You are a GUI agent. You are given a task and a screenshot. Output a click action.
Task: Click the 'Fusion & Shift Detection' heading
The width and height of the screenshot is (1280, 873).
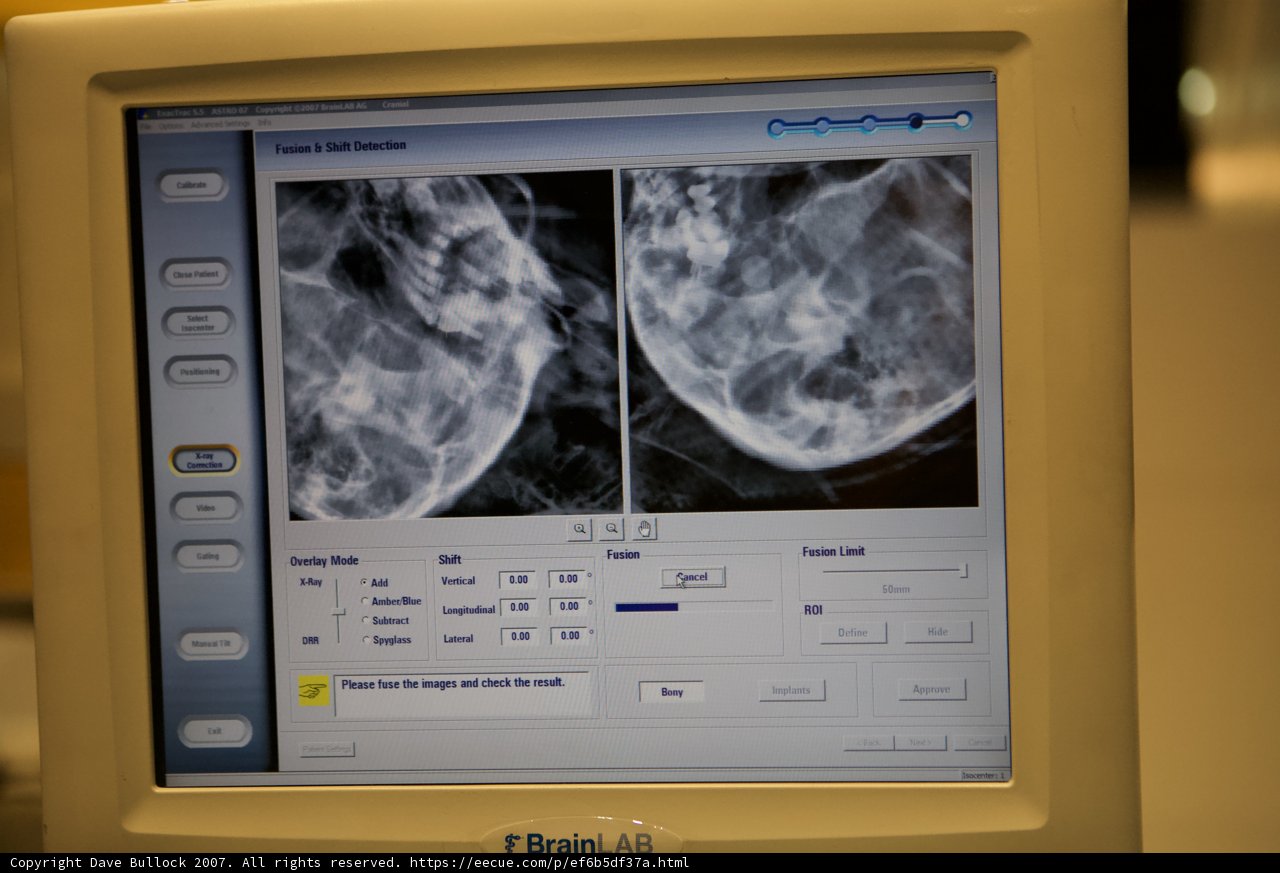pyautogui.click(x=341, y=146)
